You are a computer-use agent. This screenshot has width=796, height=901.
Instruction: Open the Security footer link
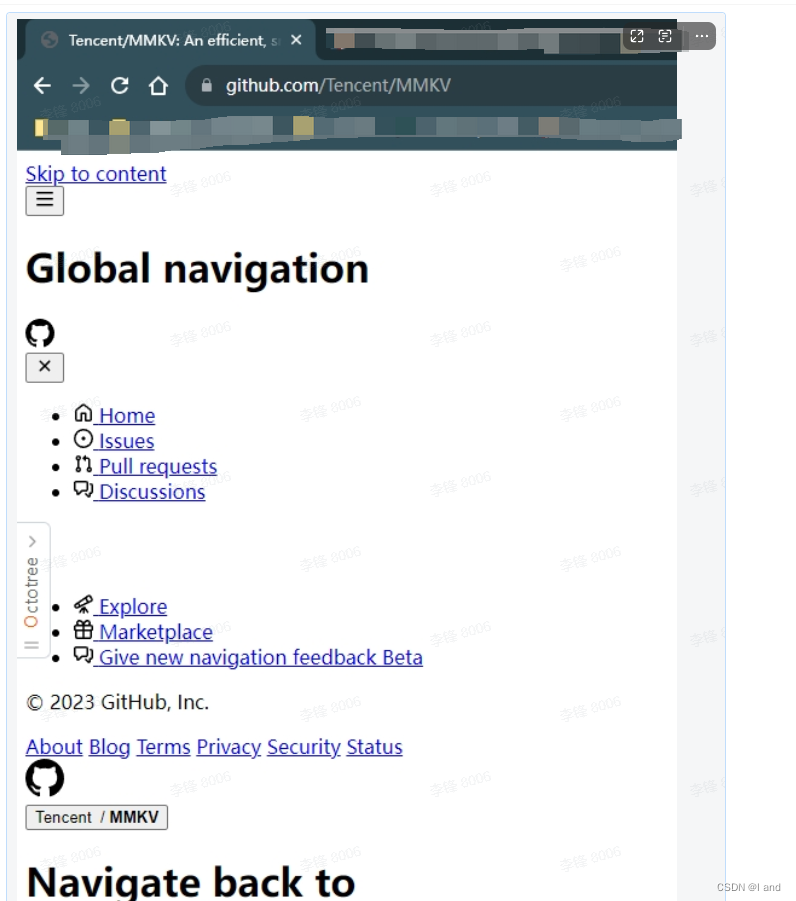tap(304, 746)
